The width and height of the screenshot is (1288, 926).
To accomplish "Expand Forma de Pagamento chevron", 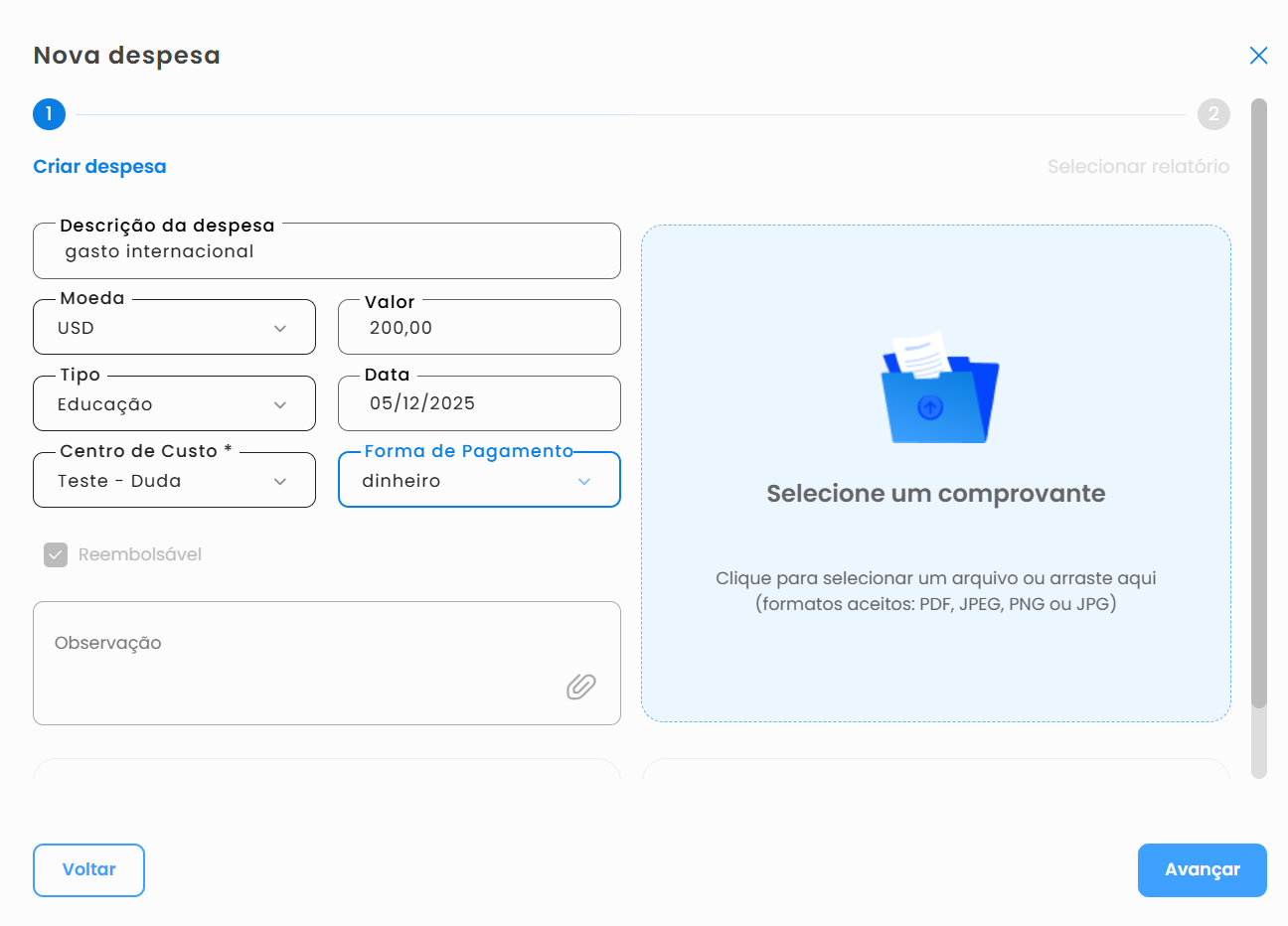I will (x=584, y=481).
